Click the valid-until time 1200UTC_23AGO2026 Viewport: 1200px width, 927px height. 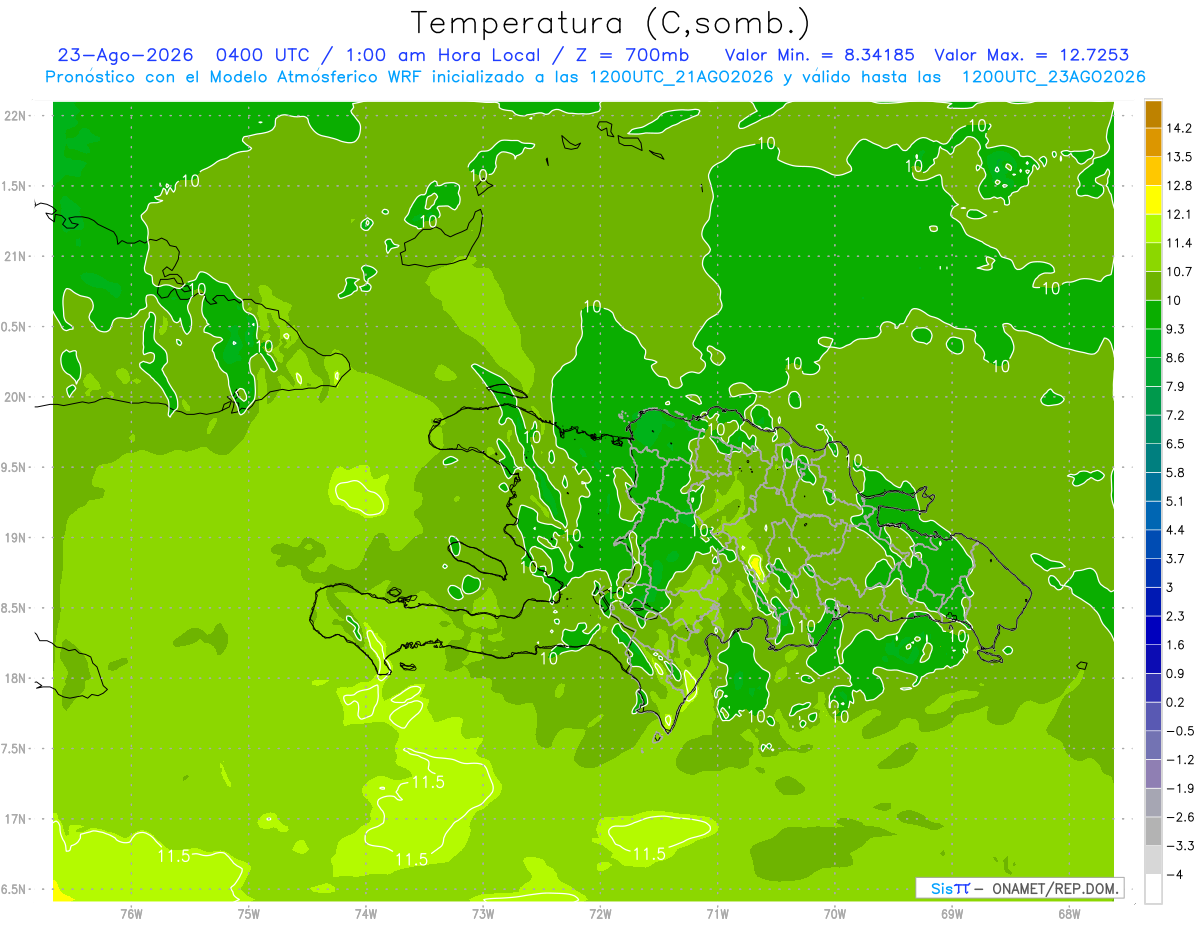coord(1053,77)
